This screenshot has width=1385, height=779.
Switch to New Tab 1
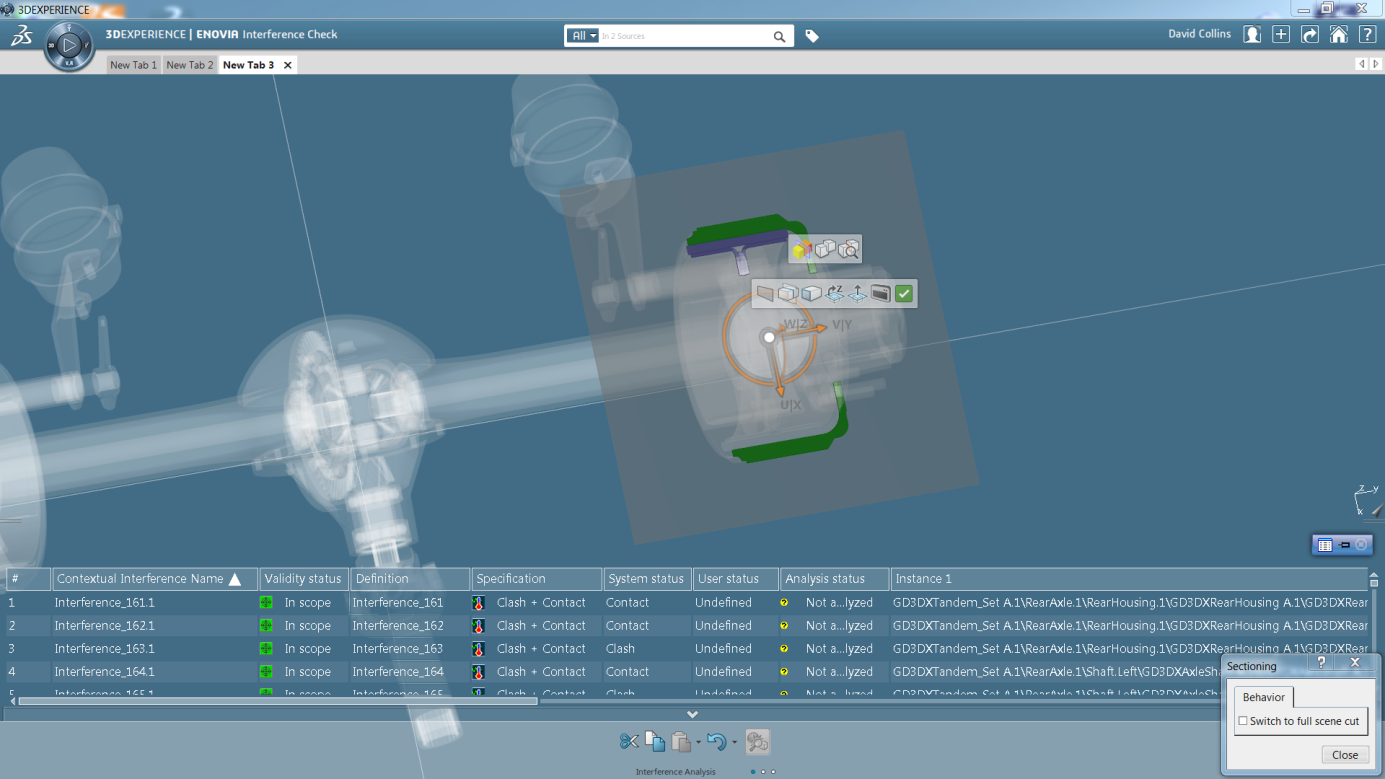click(x=133, y=65)
